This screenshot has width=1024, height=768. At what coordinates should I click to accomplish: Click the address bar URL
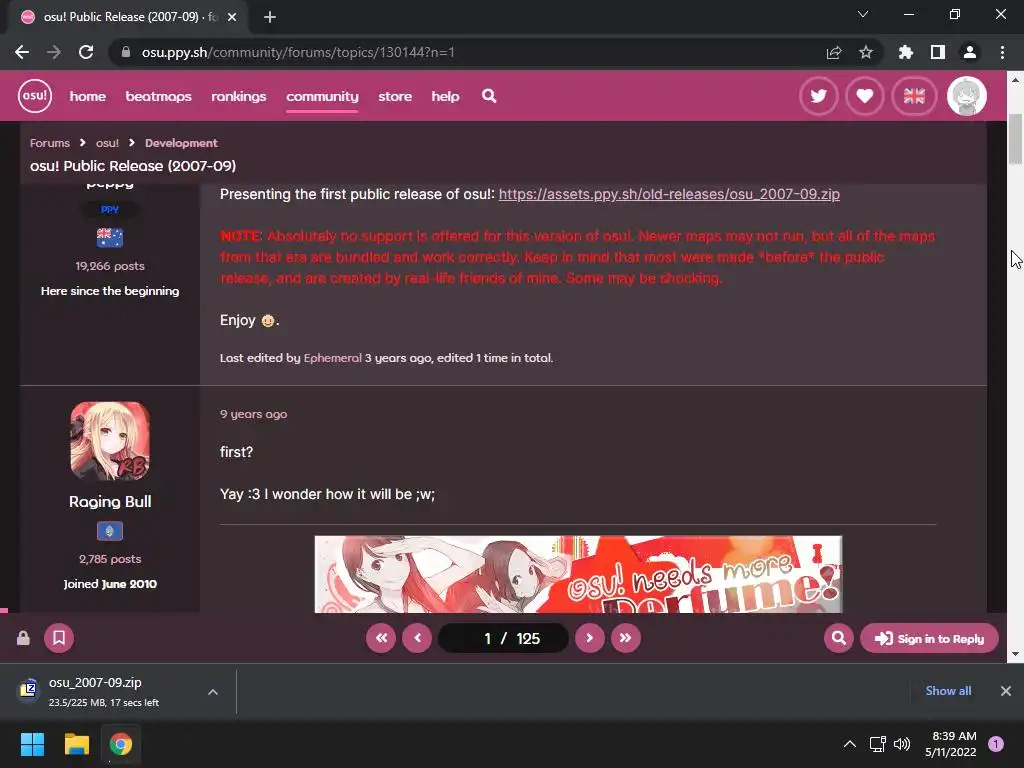coord(298,52)
